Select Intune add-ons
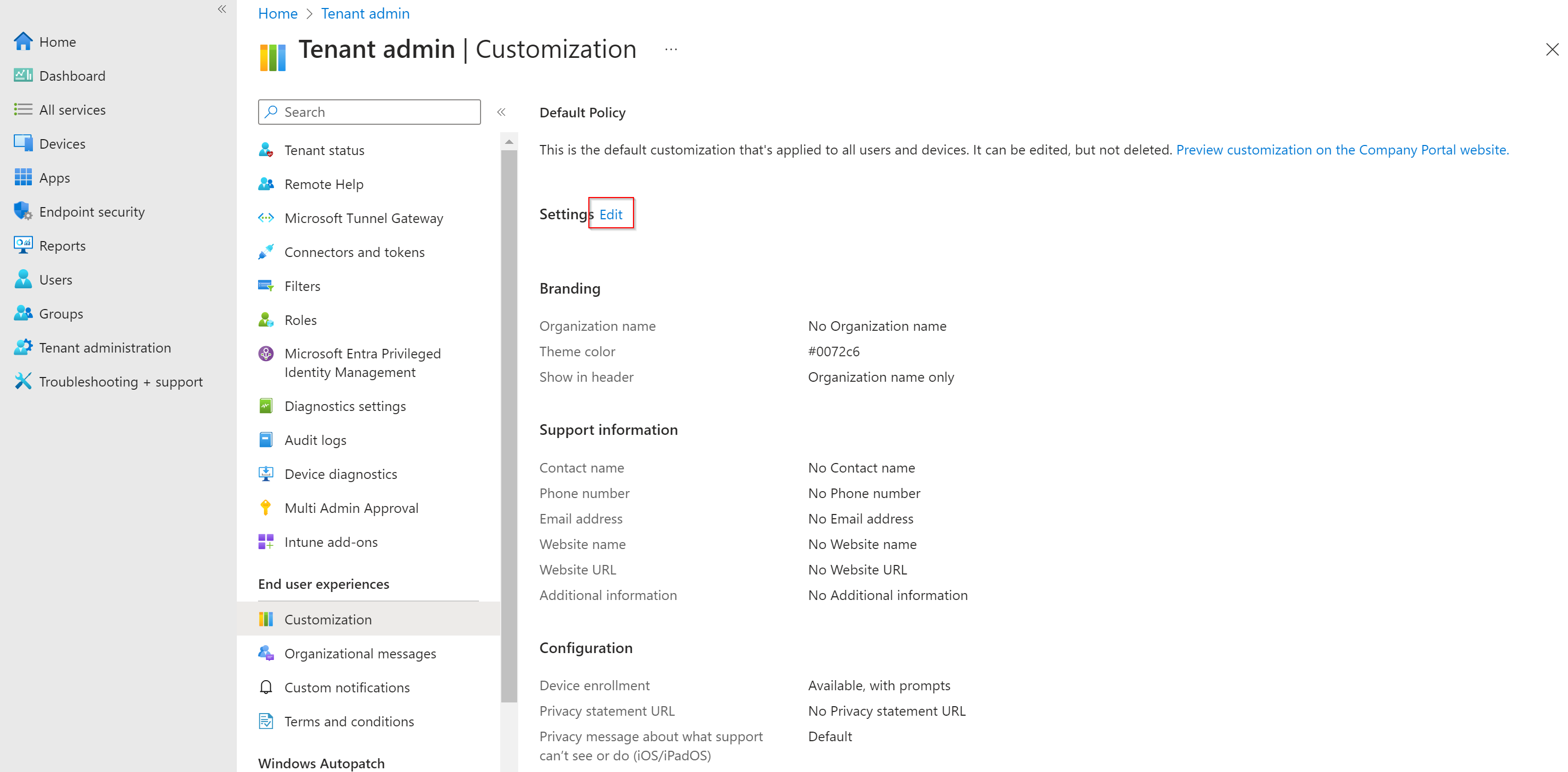Viewport: 1568px width, 772px height. [330, 541]
